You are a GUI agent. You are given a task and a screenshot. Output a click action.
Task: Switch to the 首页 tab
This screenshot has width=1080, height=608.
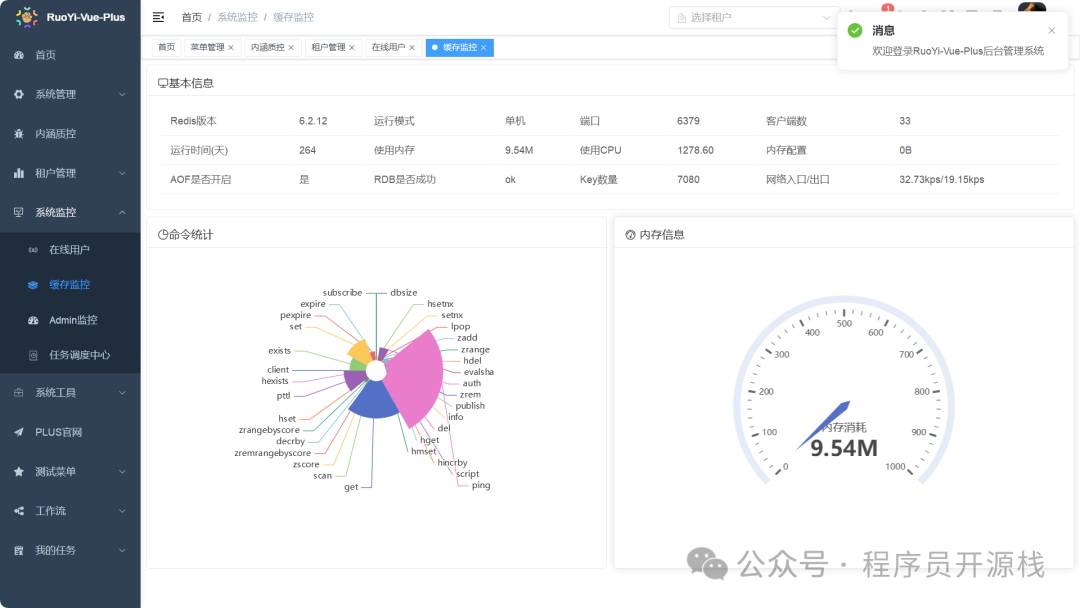[x=166, y=48]
